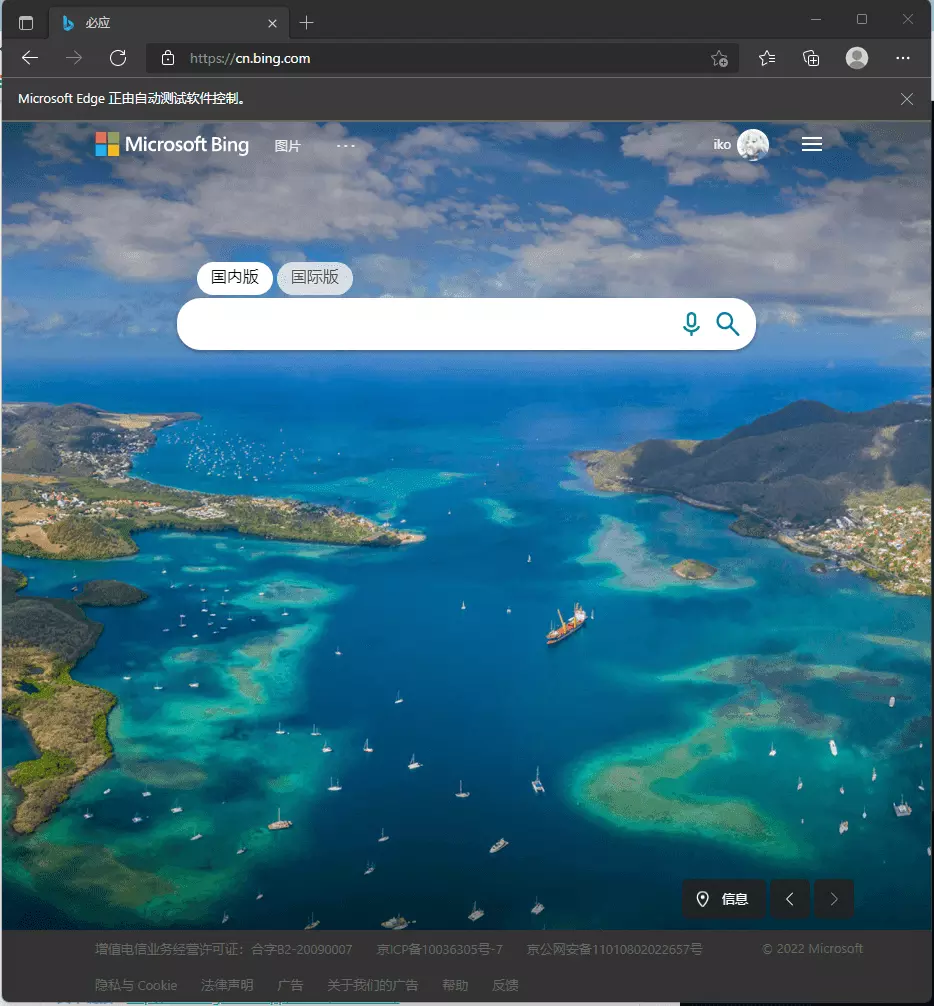Expand the three-dot more menu beside 图片
This screenshot has height=1006, width=934.
coord(346,146)
